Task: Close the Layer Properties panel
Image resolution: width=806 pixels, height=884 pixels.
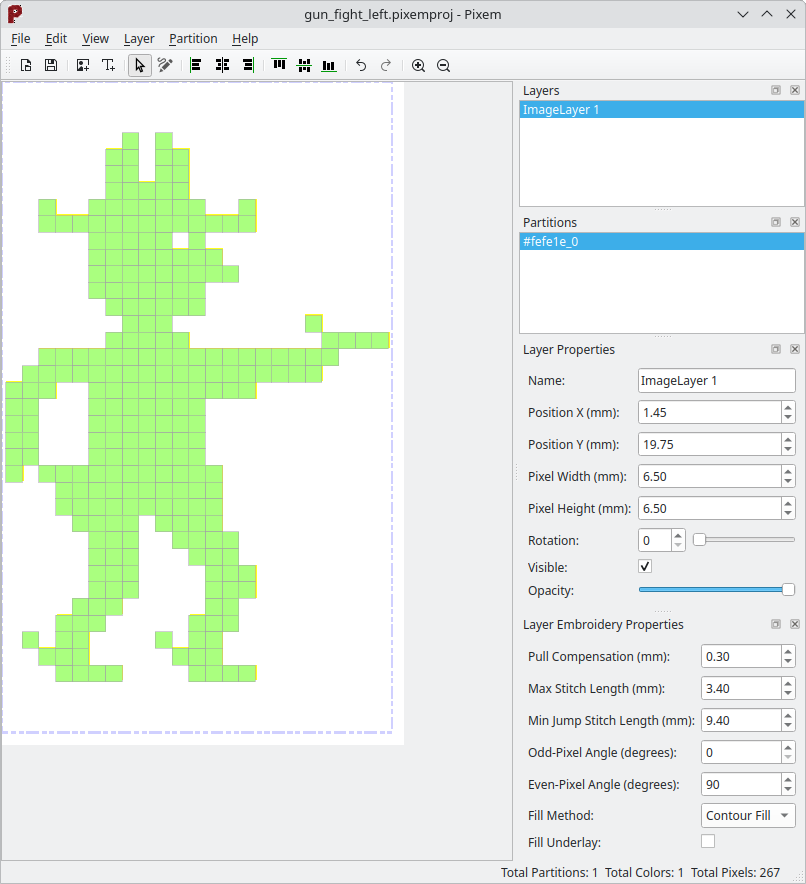Action: 795,349
